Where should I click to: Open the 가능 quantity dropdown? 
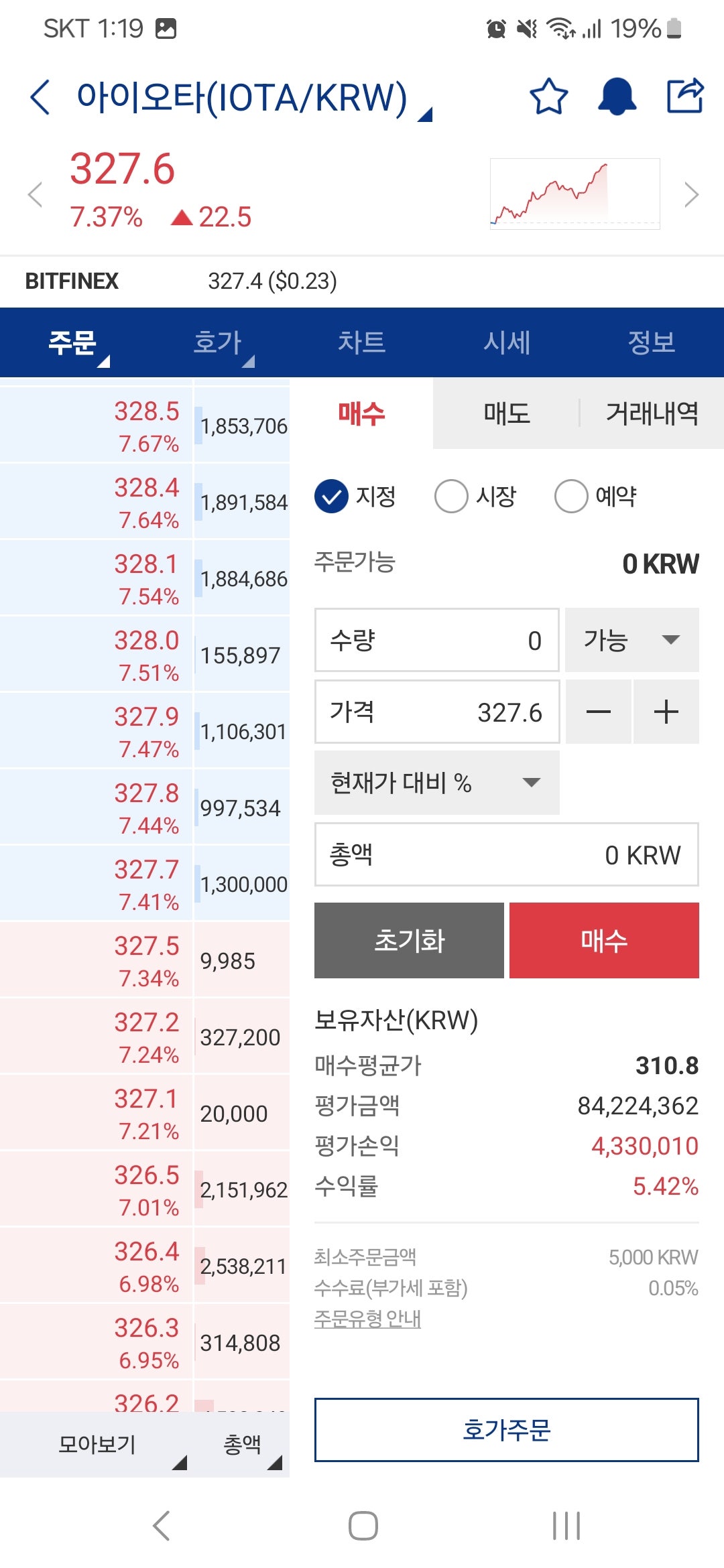(631, 640)
